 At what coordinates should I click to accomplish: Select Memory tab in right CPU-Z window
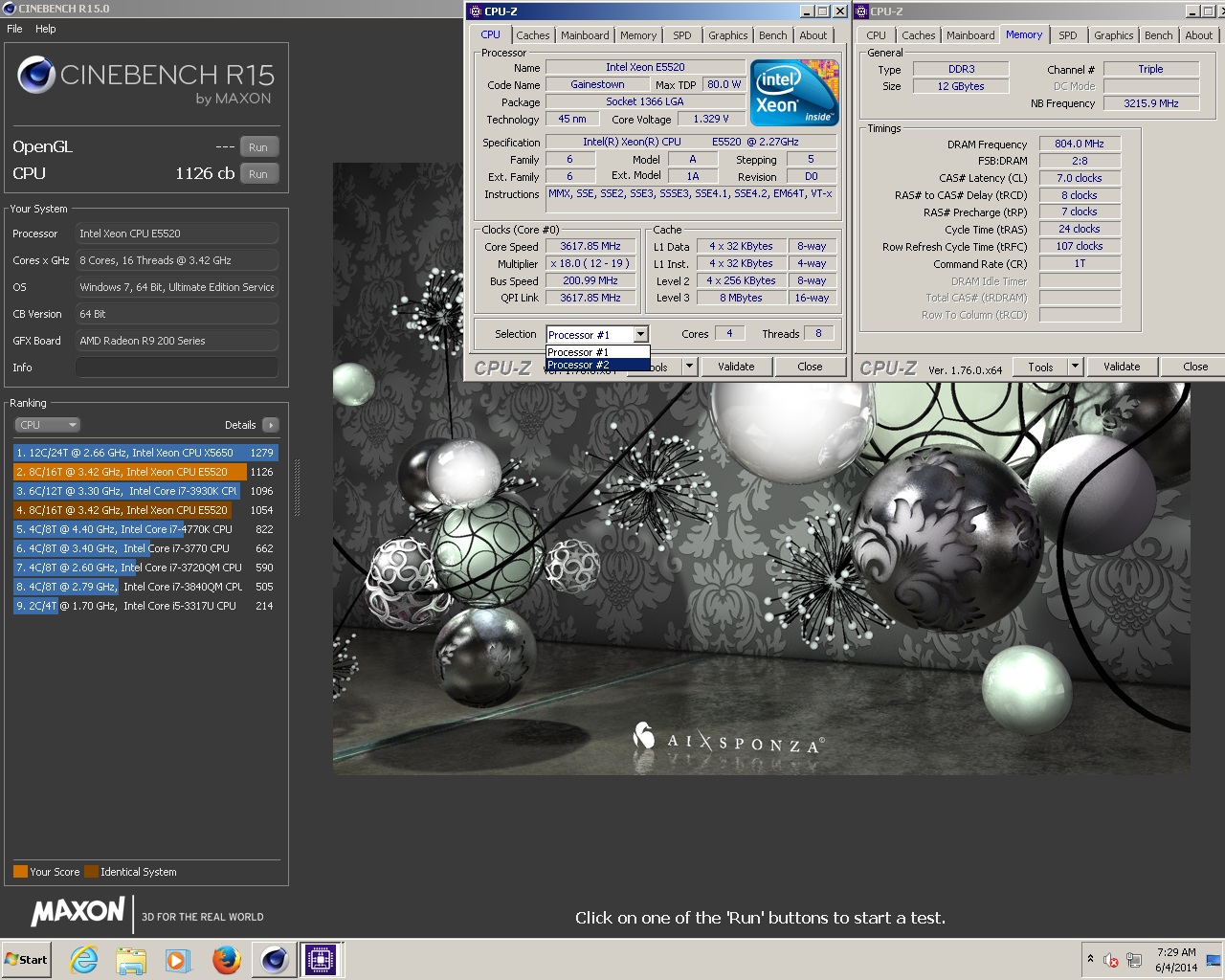point(1024,34)
